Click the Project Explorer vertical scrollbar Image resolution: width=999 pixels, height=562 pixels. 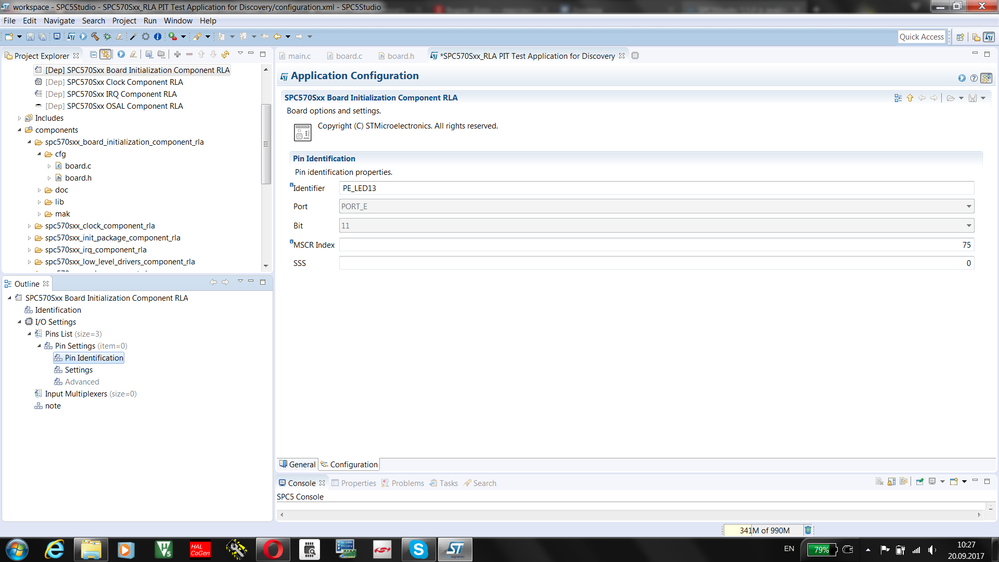pyautogui.click(x=266, y=144)
